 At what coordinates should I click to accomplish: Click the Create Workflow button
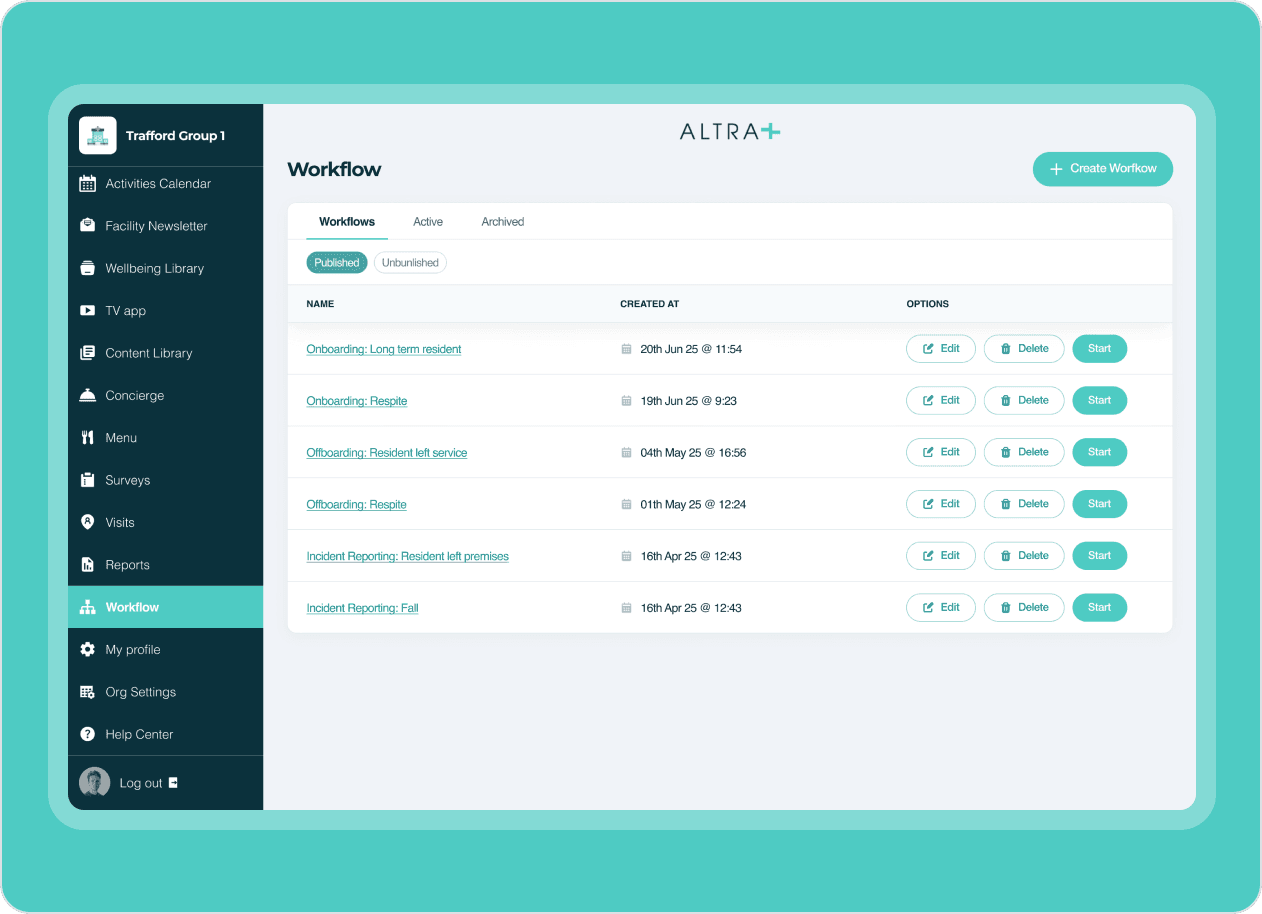pos(1102,169)
